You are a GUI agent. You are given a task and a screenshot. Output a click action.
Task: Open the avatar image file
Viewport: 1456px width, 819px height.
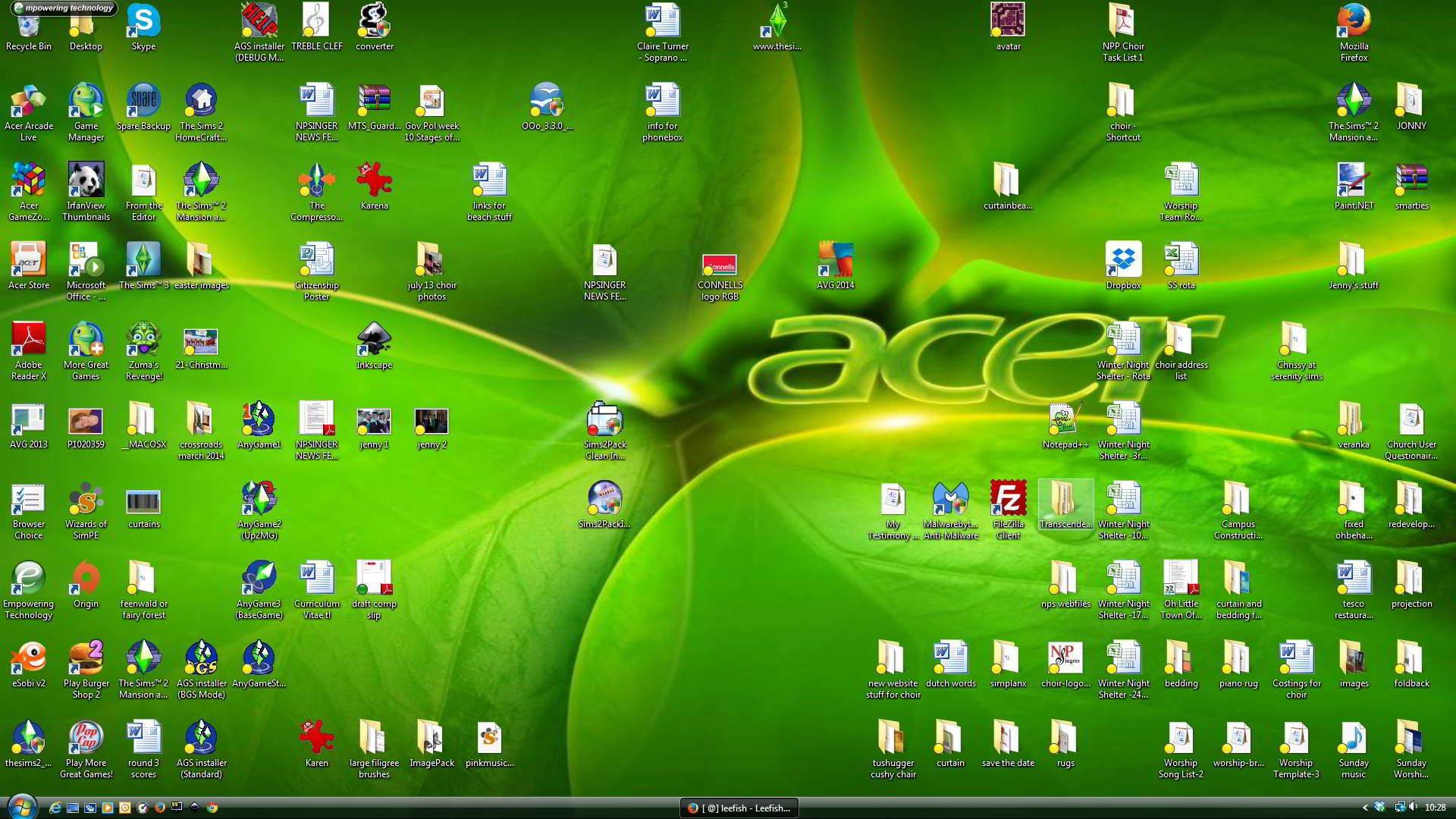(x=1008, y=27)
